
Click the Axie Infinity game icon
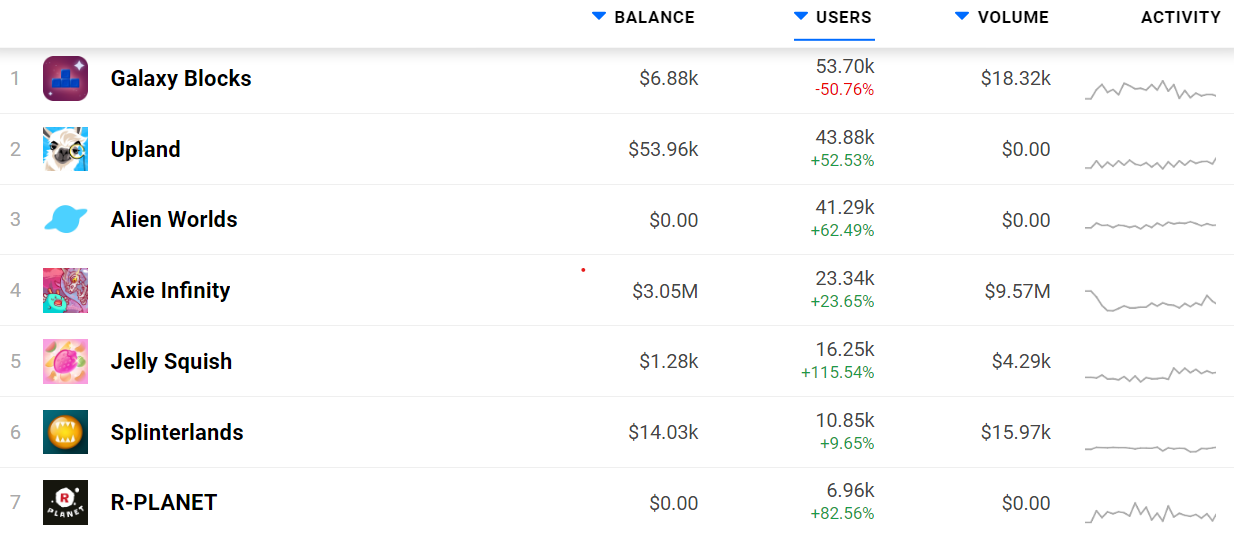click(65, 290)
